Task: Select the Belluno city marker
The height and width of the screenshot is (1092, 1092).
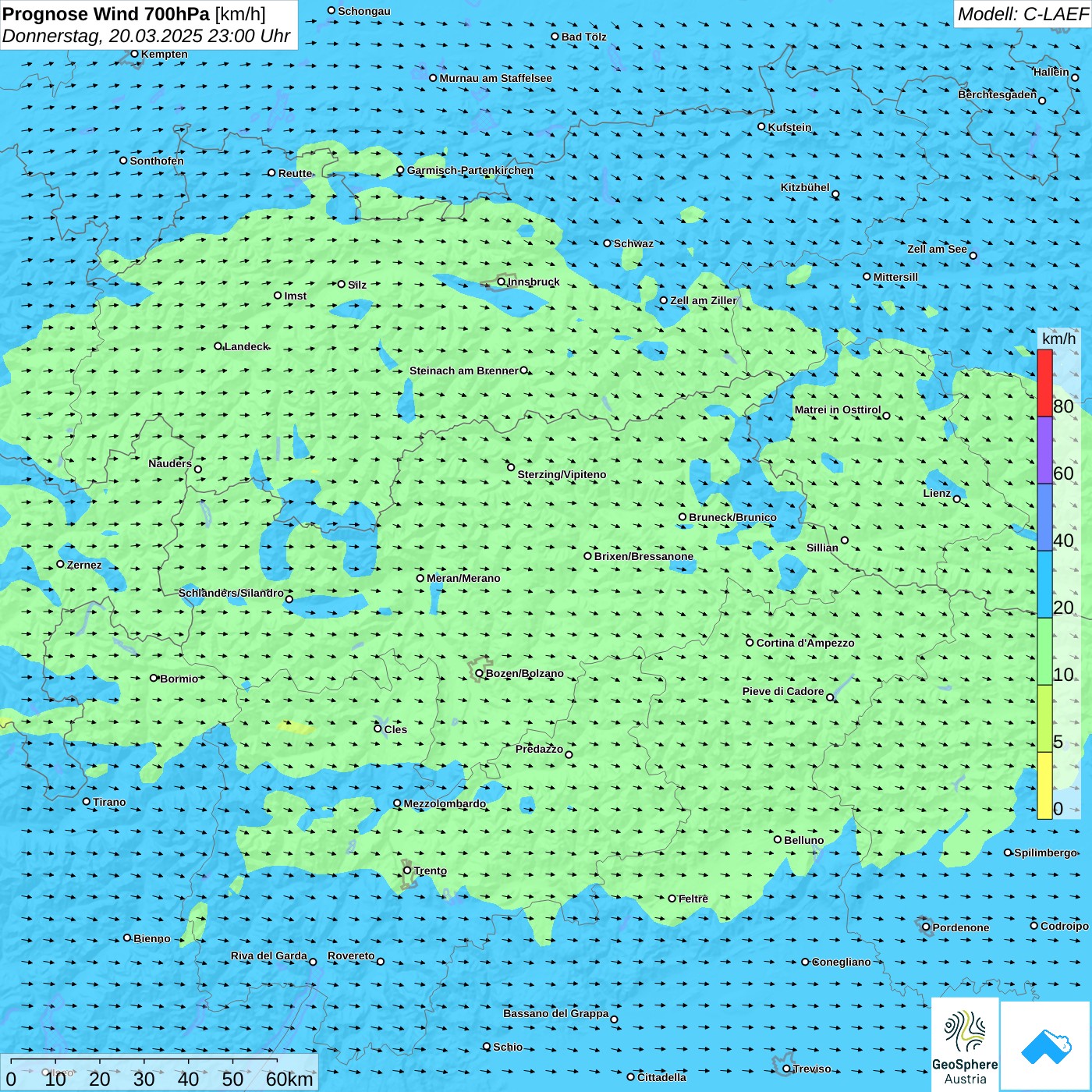Action: pos(778,839)
